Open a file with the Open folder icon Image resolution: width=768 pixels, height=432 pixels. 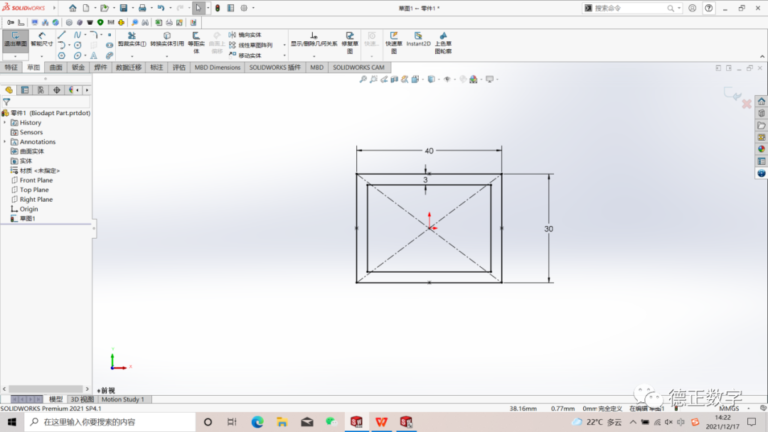pyautogui.click(x=104, y=8)
